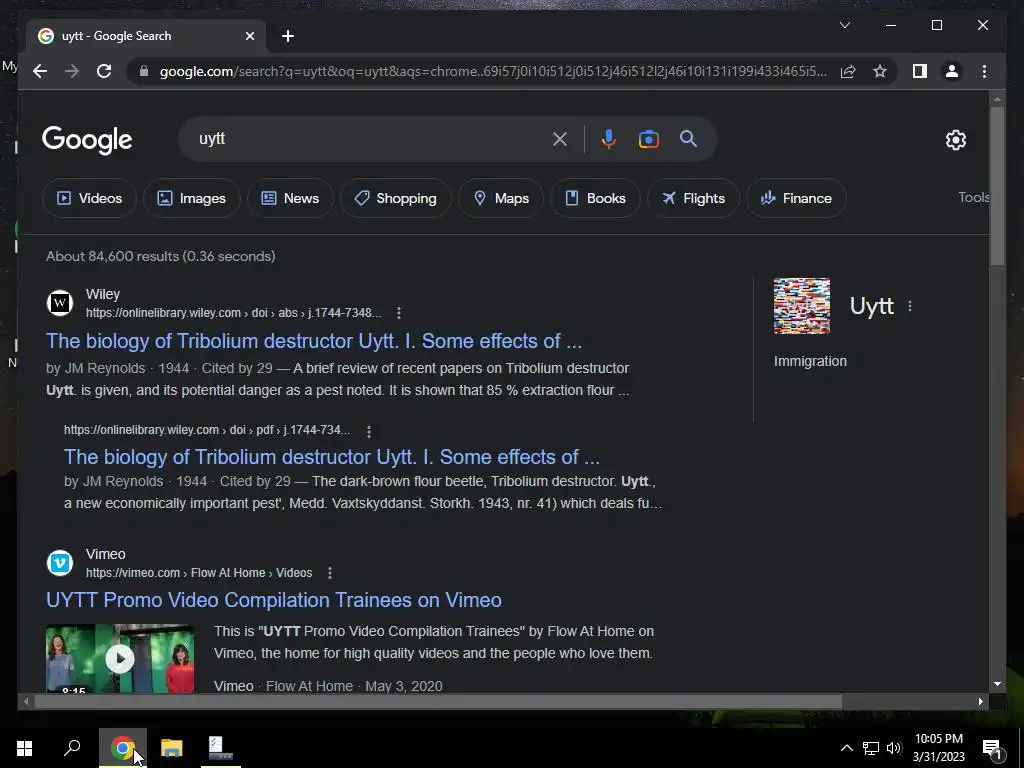Click the scroll down arrow
Screen dimensions: 1024x768
pyautogui.click(x=997, y=684)
